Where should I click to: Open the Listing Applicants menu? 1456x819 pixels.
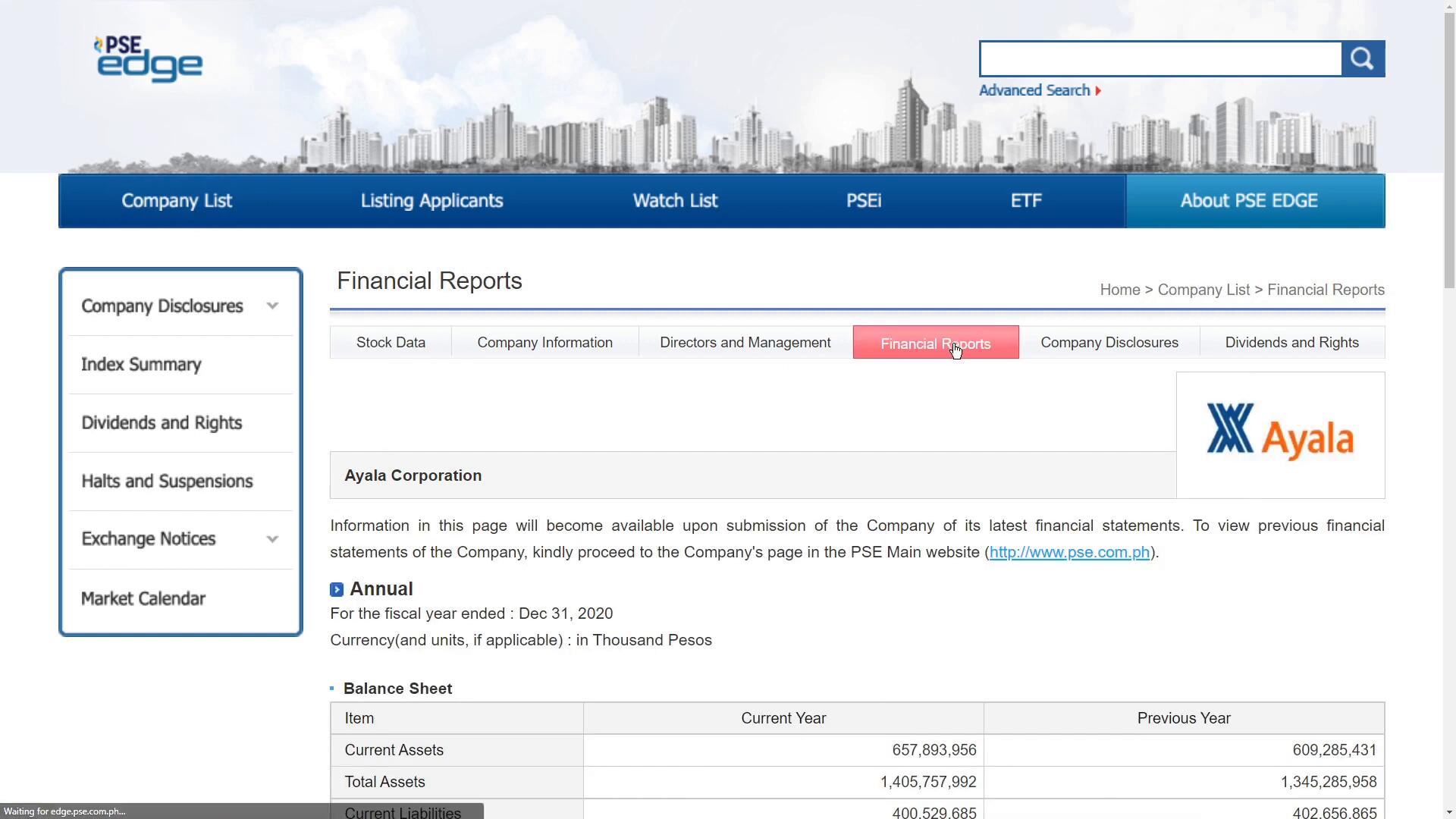[x=431, y=201]
